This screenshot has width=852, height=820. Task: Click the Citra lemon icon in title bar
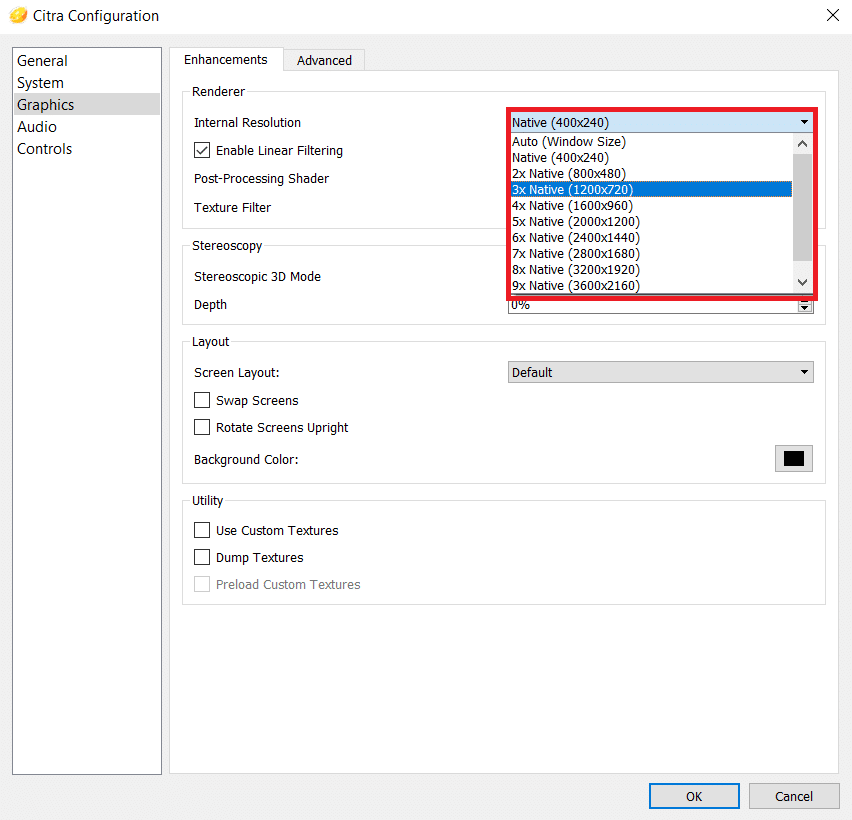tap(18, 16)
